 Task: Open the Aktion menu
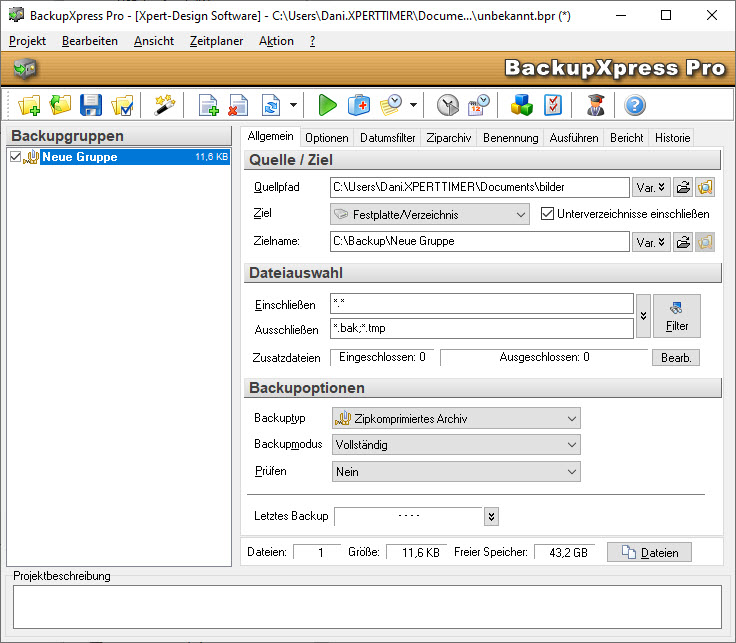pos(276,41)
